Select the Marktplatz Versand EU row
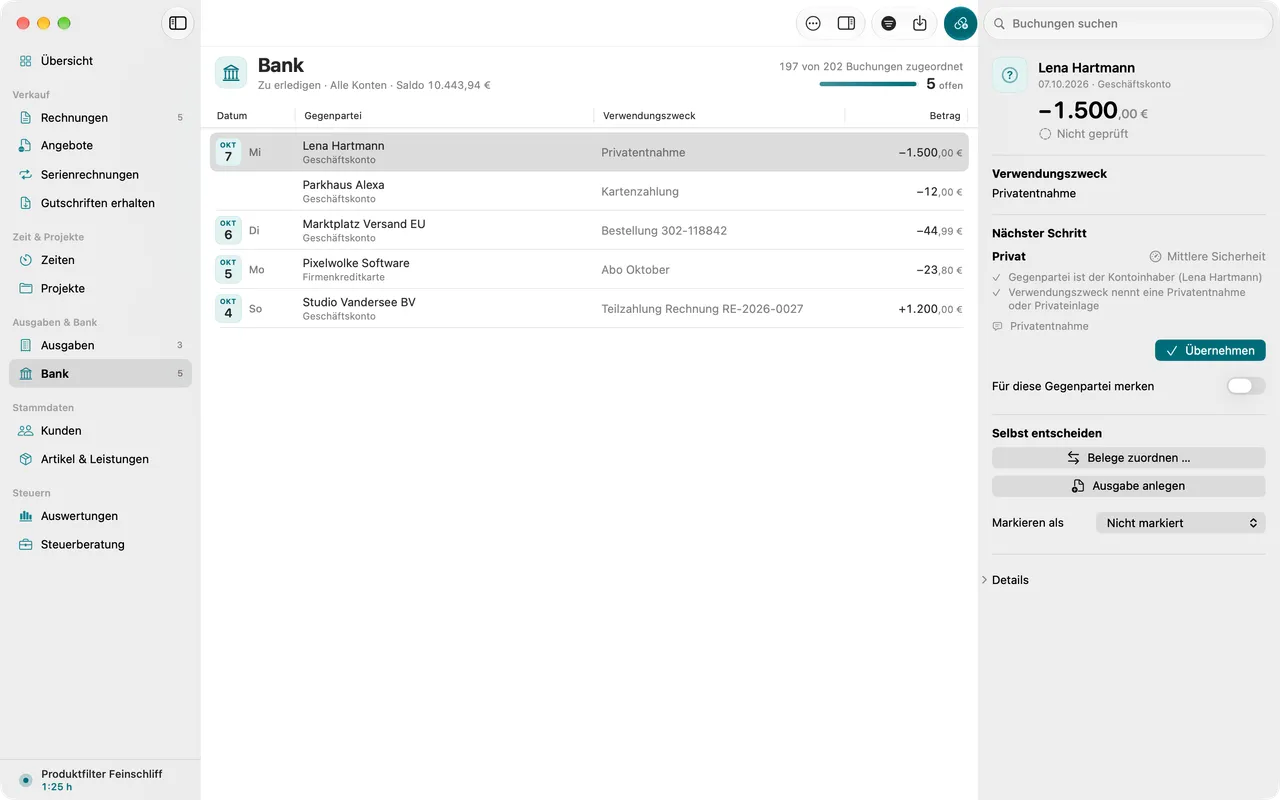1280x800 pixels. (x=589, y=230)
